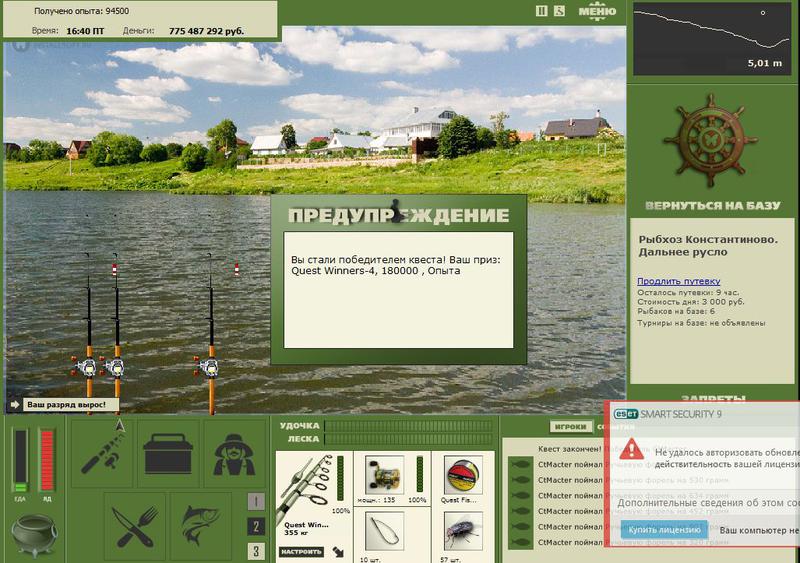
Task: Click the Стоимость дня: 3 000 руб. line
Action: [x=691, y=302]
